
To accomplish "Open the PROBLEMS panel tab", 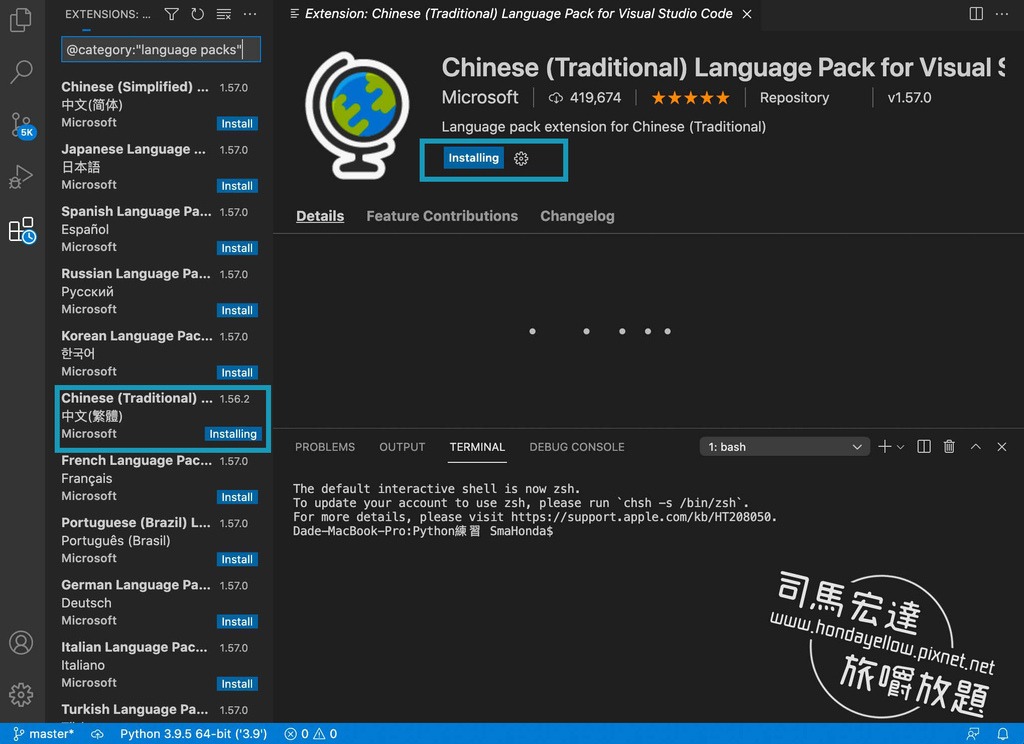I will (x=325, y=447).
